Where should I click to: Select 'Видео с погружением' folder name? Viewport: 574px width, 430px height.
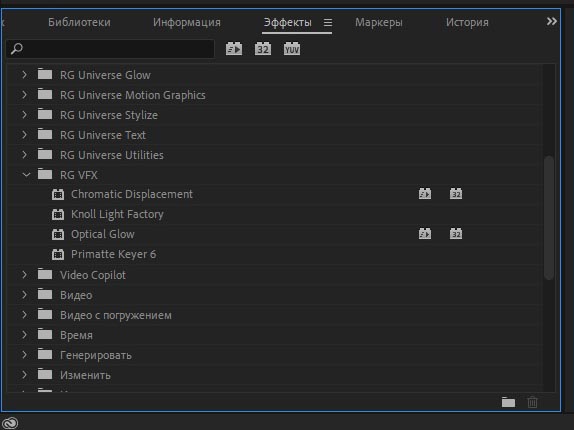tap(116, 315)
